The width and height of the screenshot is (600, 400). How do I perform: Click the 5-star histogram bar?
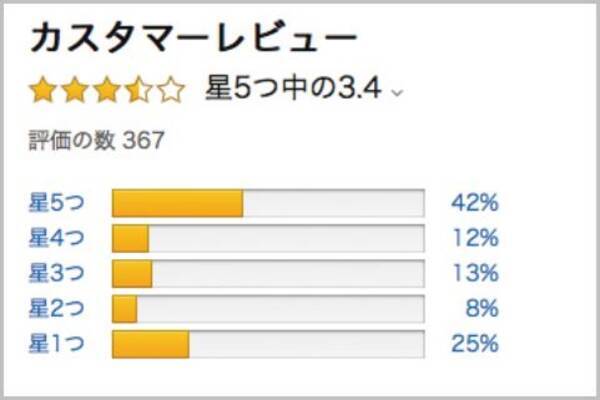[268, 203]
